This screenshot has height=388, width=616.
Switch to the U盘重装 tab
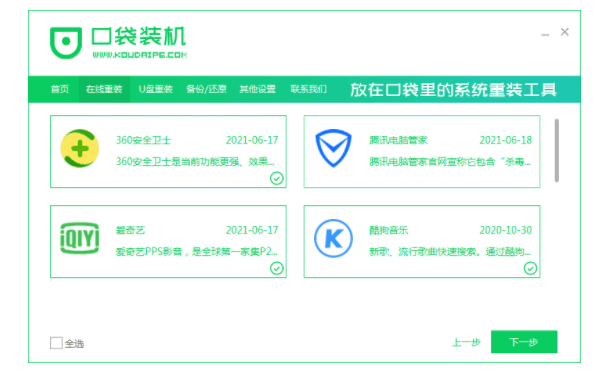click(x=156, y=89)
